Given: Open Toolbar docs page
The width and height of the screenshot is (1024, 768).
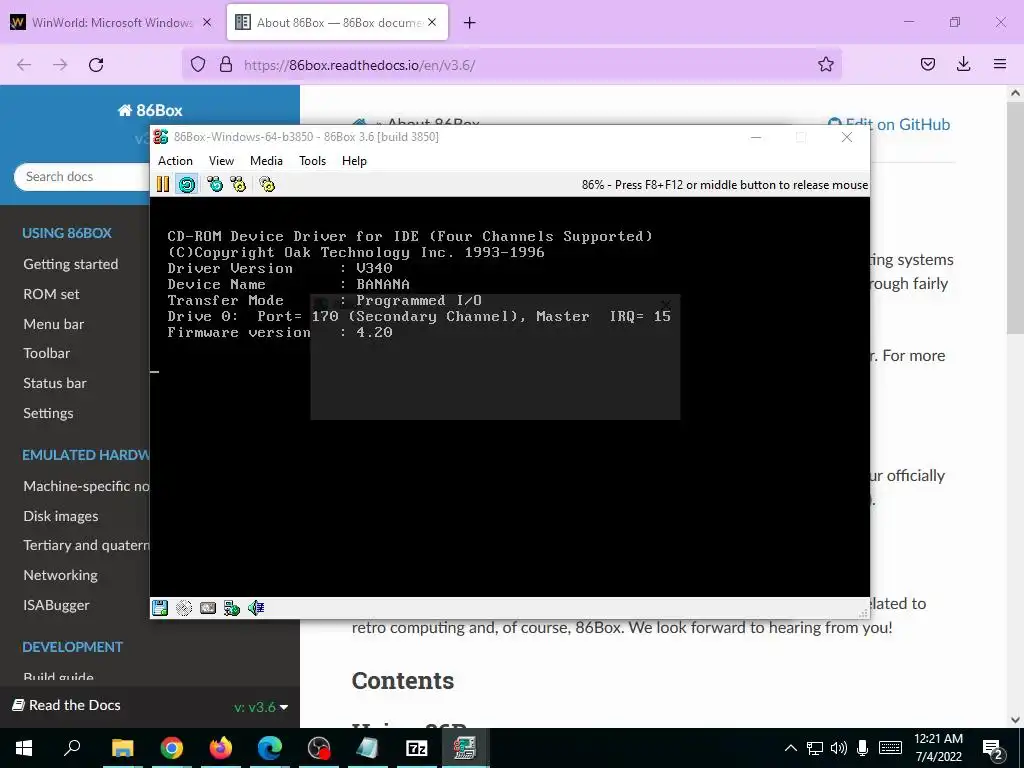Looking at the screenshot, I should pyautogui.click(x=46, y=353).
